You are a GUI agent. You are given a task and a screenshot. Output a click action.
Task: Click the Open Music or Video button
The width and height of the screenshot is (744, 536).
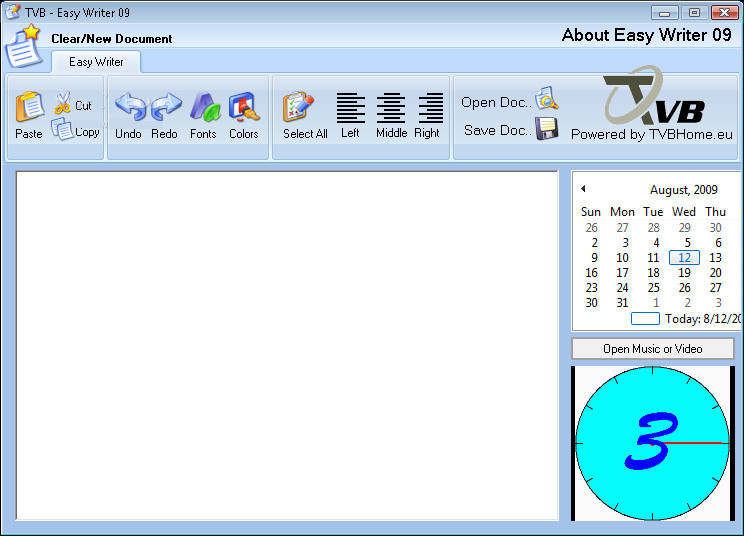click(653, 349)
